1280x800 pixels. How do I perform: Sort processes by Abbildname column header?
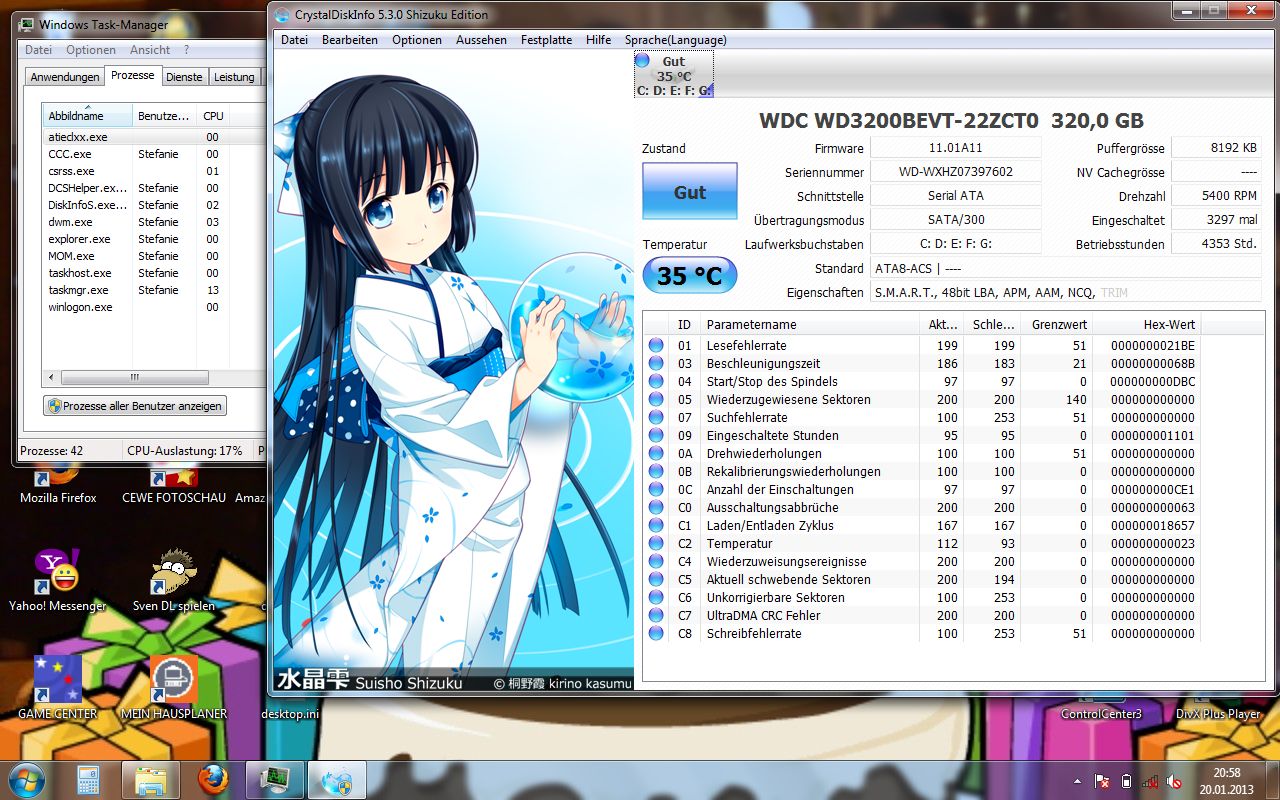(x=87, y=116)
